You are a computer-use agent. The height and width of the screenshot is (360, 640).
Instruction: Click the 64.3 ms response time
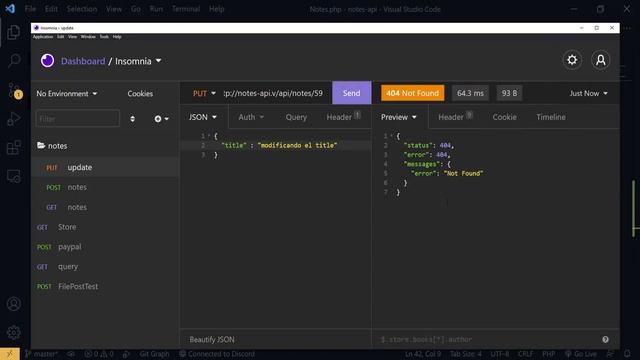[x=470, y=93]
